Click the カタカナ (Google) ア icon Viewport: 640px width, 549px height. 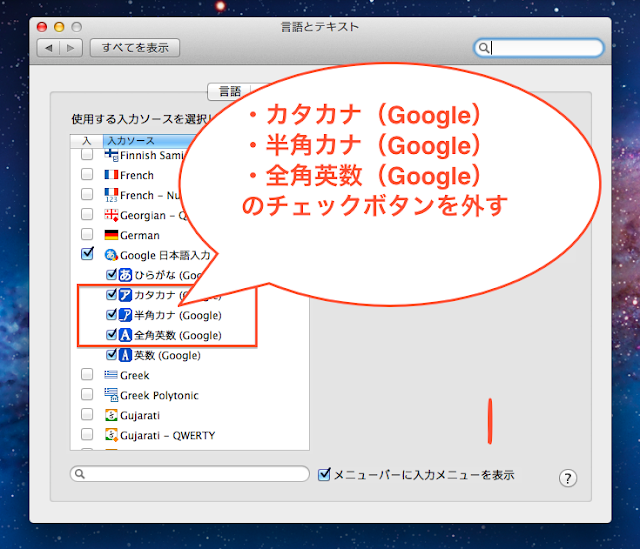(x=125, y=295)
